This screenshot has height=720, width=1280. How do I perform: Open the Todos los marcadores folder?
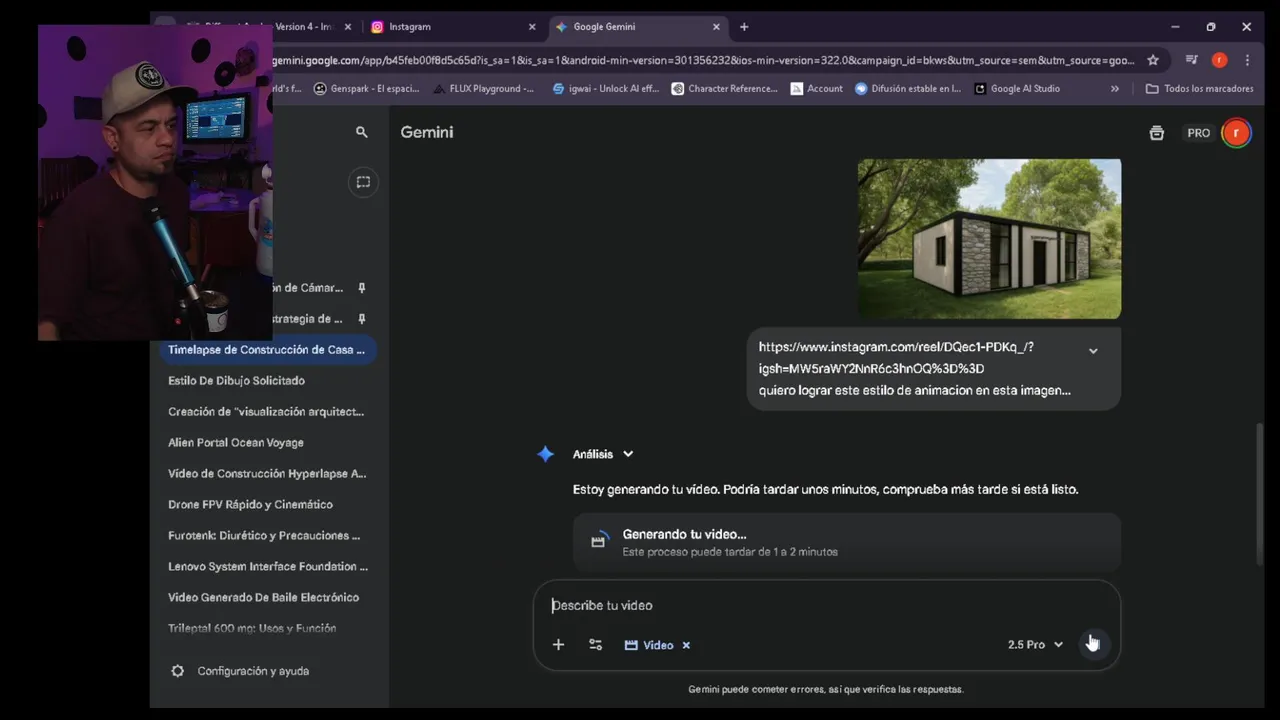[1199, 89]
